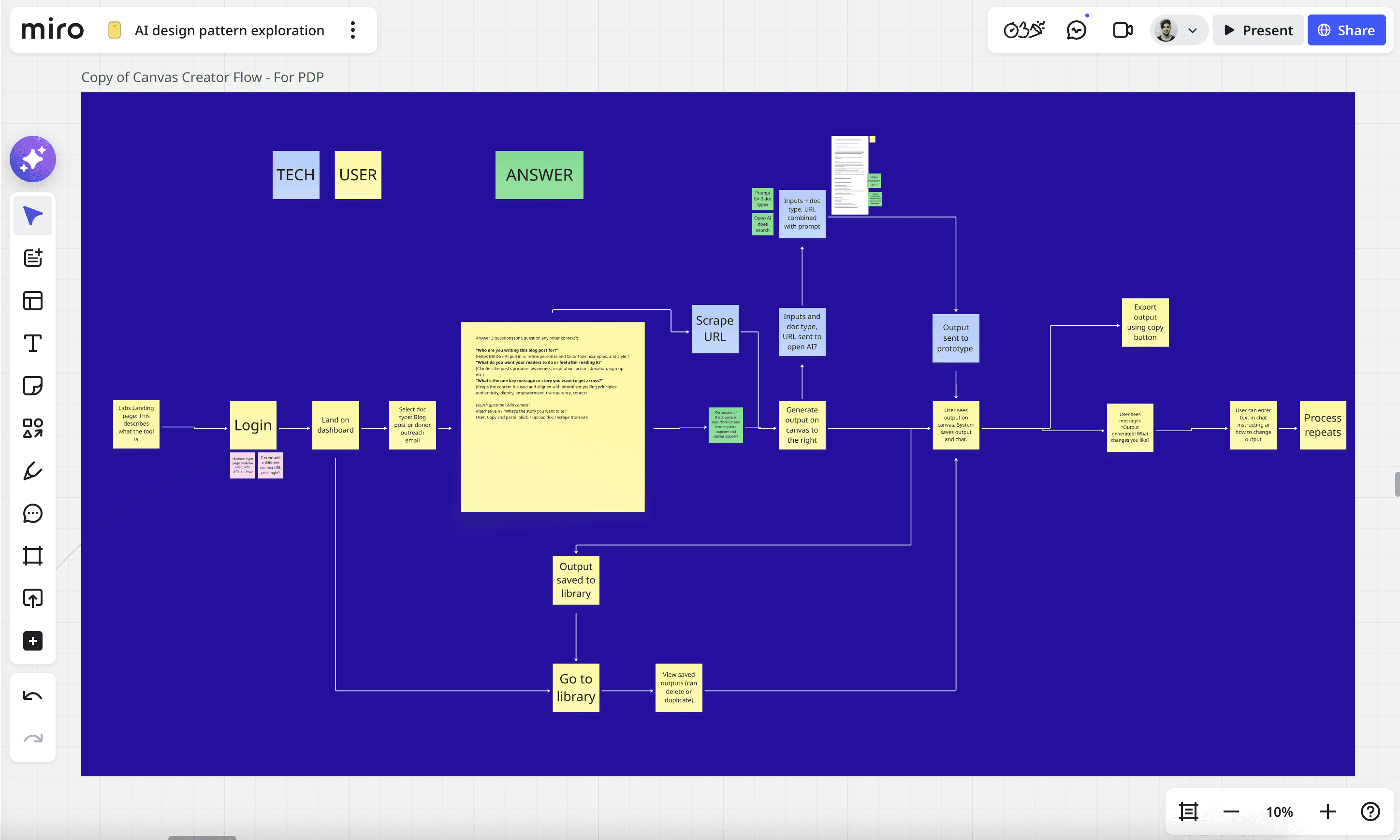
Task: Zoom in with the plus button
Action: click(x=1327, y=811)
